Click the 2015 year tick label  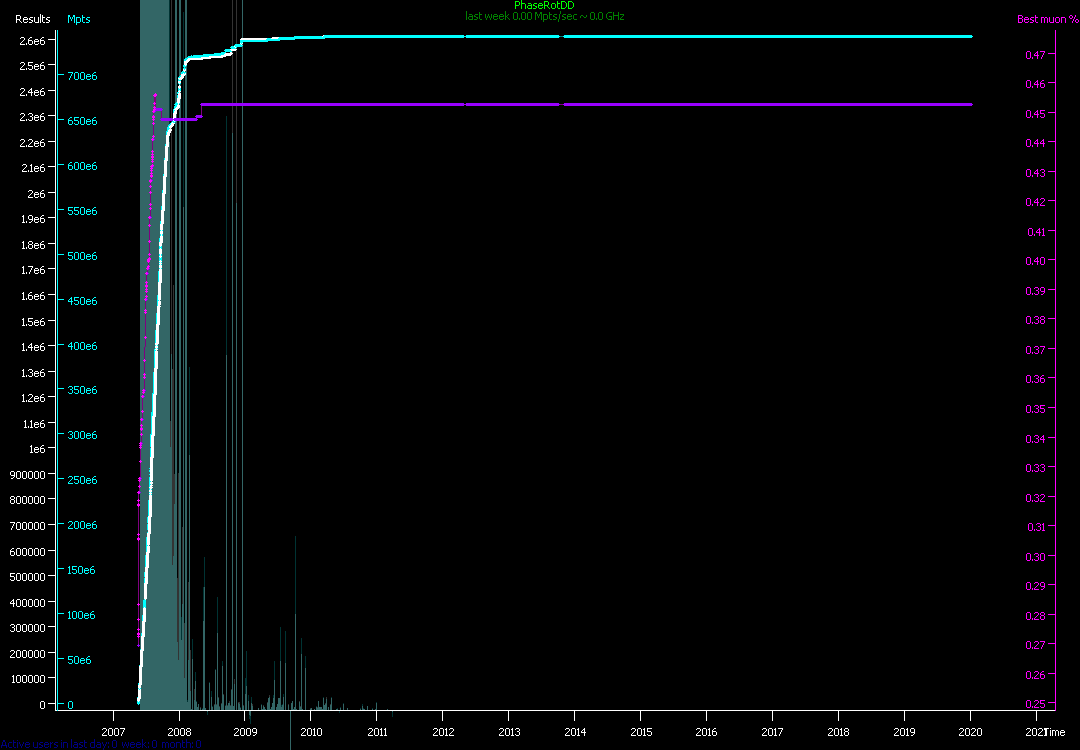click(640, 732)
